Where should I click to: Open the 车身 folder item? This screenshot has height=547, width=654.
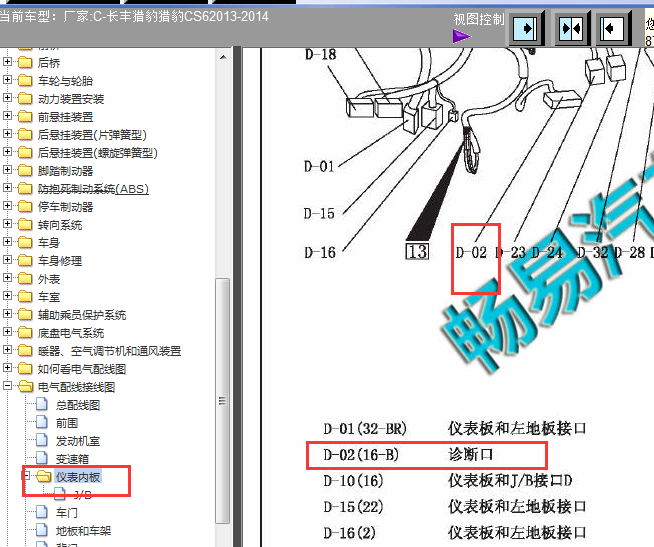pos(49,243)
